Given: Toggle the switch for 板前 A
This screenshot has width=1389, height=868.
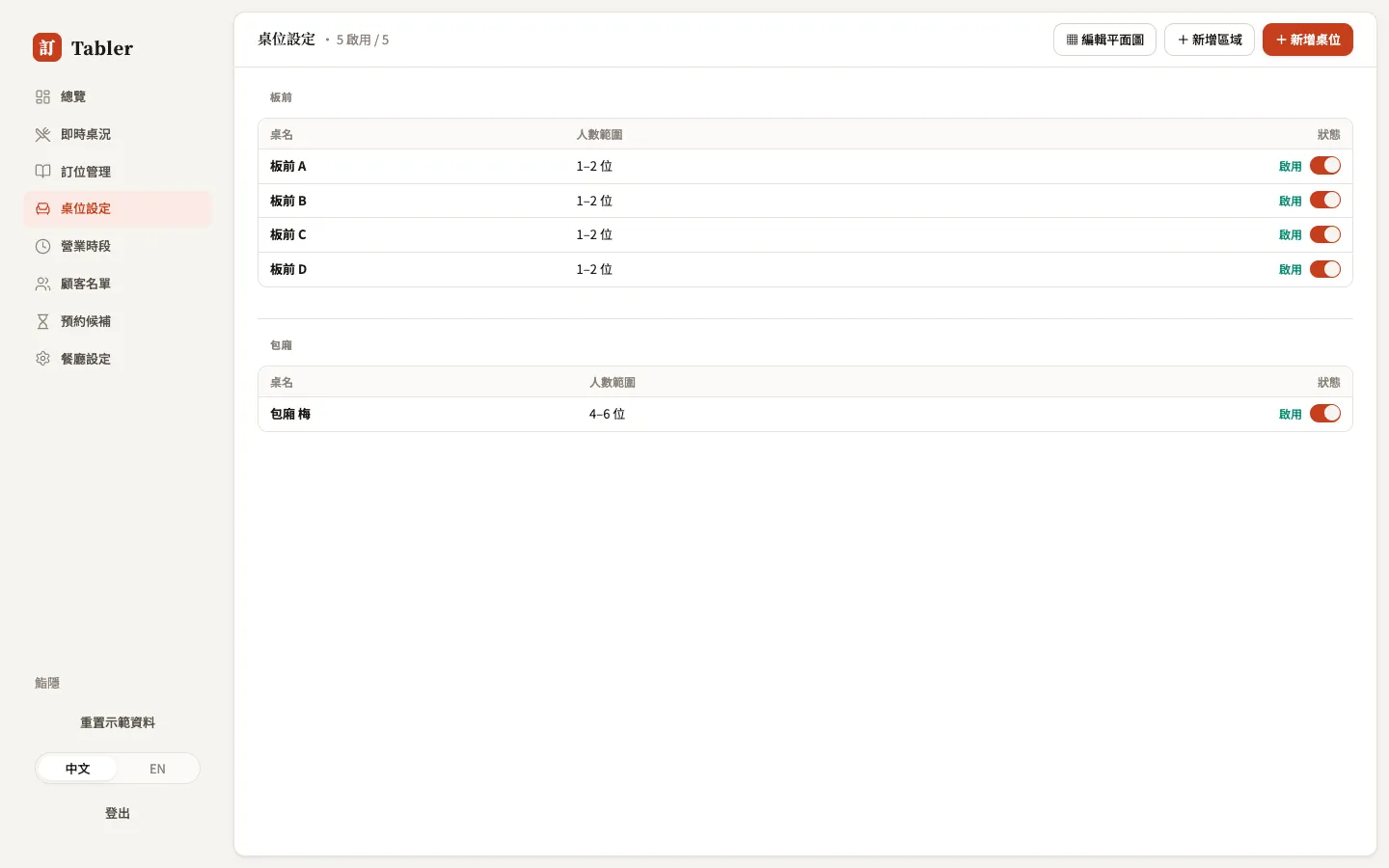Looking at the screenshot, I should click(1325, 166).
